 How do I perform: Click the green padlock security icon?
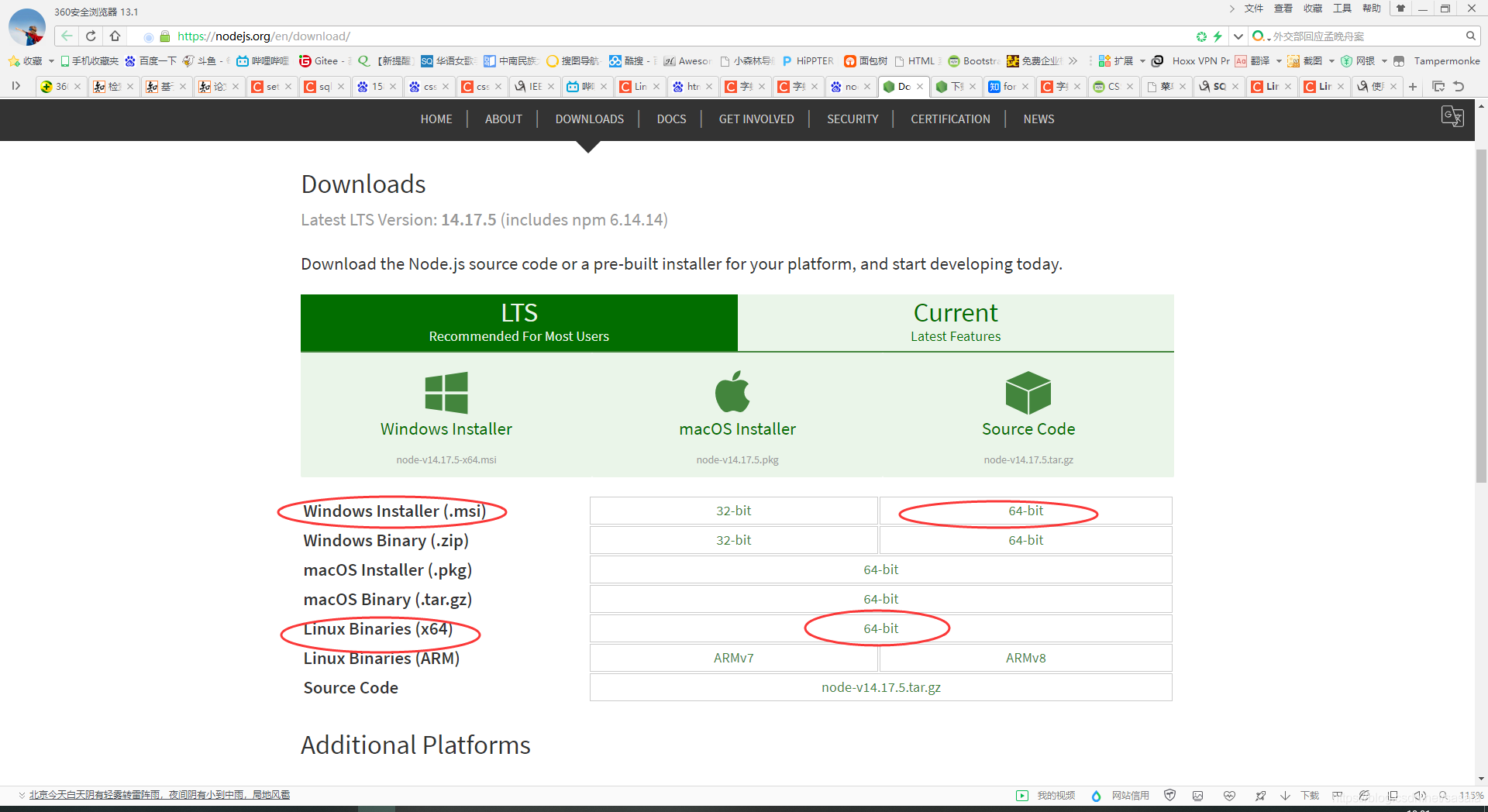tap(164, 36)
